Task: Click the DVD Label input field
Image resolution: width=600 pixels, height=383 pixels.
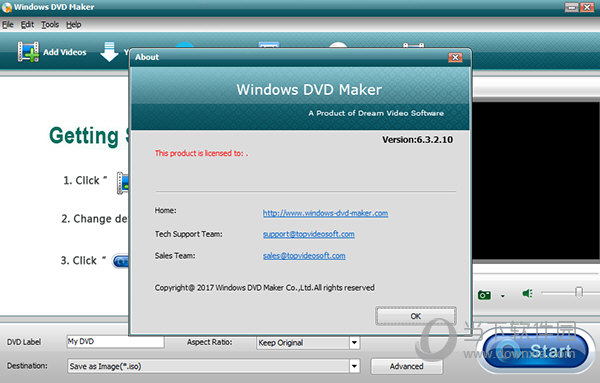Action: pos(115,341)
